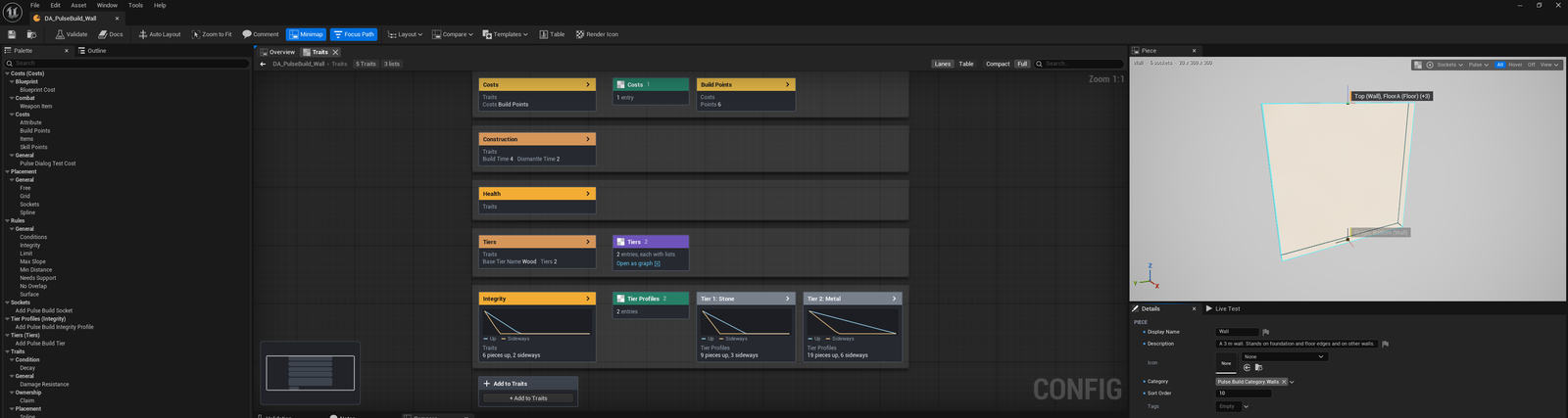1568x418 pixels.
Task: Open the Table view toolbar button
Action: pos(552,34)
